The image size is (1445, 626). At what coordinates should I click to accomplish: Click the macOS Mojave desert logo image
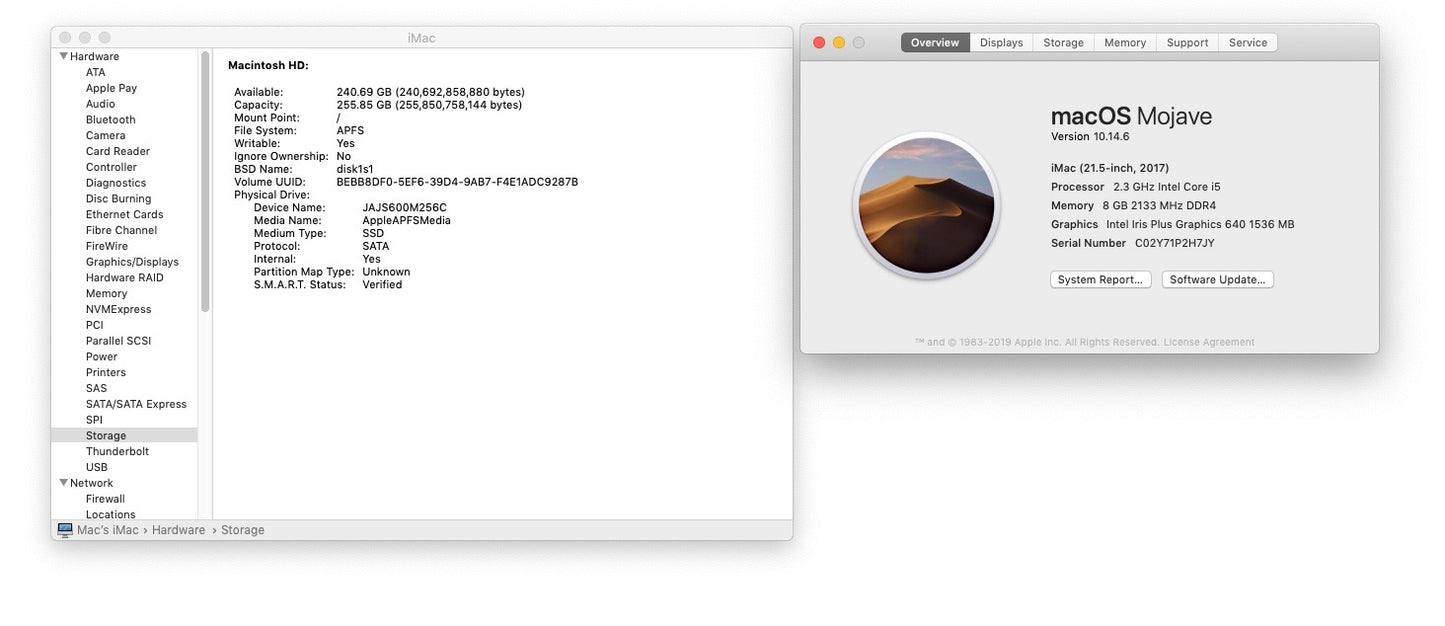click(925, 206)
